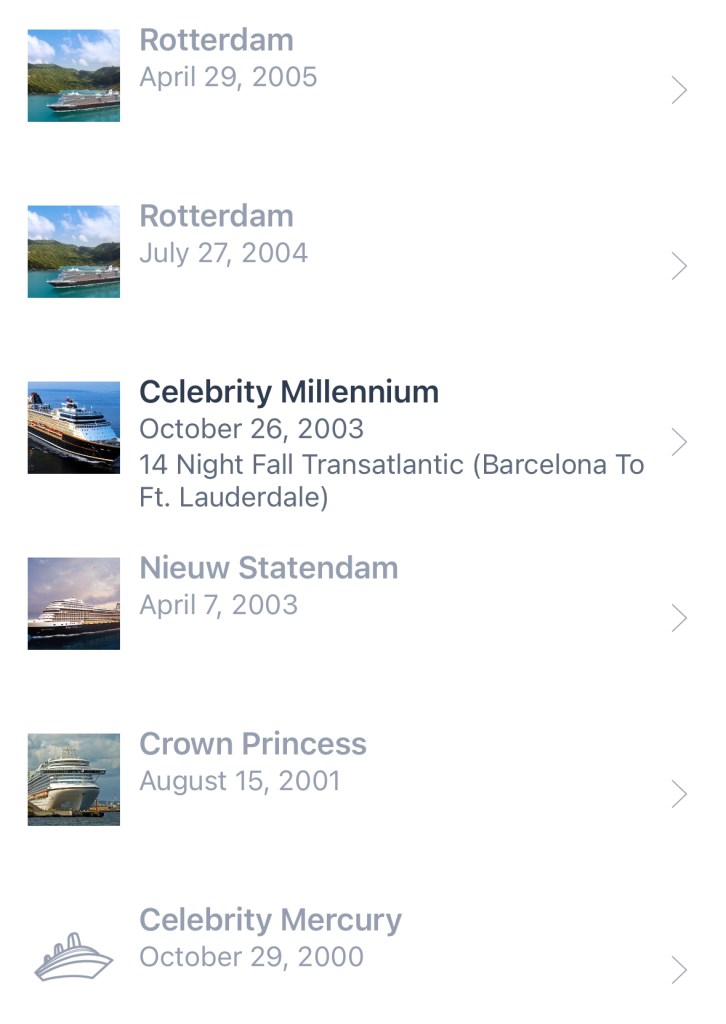Select the Celebrity Millennium ship thumbnail
Screen dimensions: 726x1024
[x=73, y=427]
